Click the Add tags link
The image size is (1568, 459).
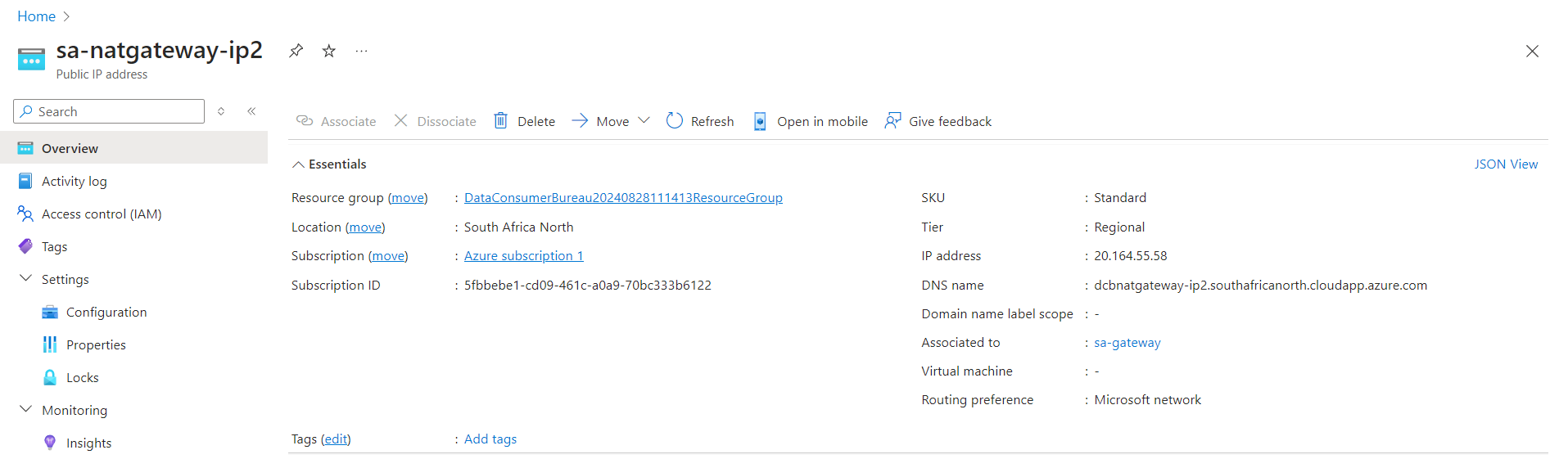490,439
